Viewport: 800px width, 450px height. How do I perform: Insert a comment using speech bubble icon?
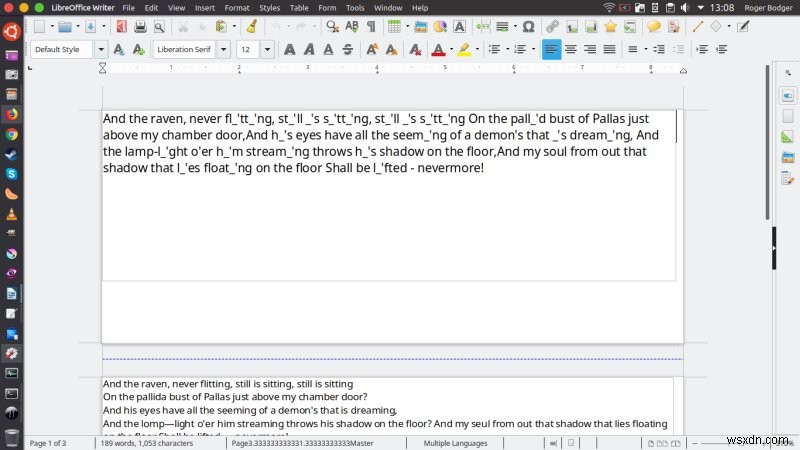(653, 27)
